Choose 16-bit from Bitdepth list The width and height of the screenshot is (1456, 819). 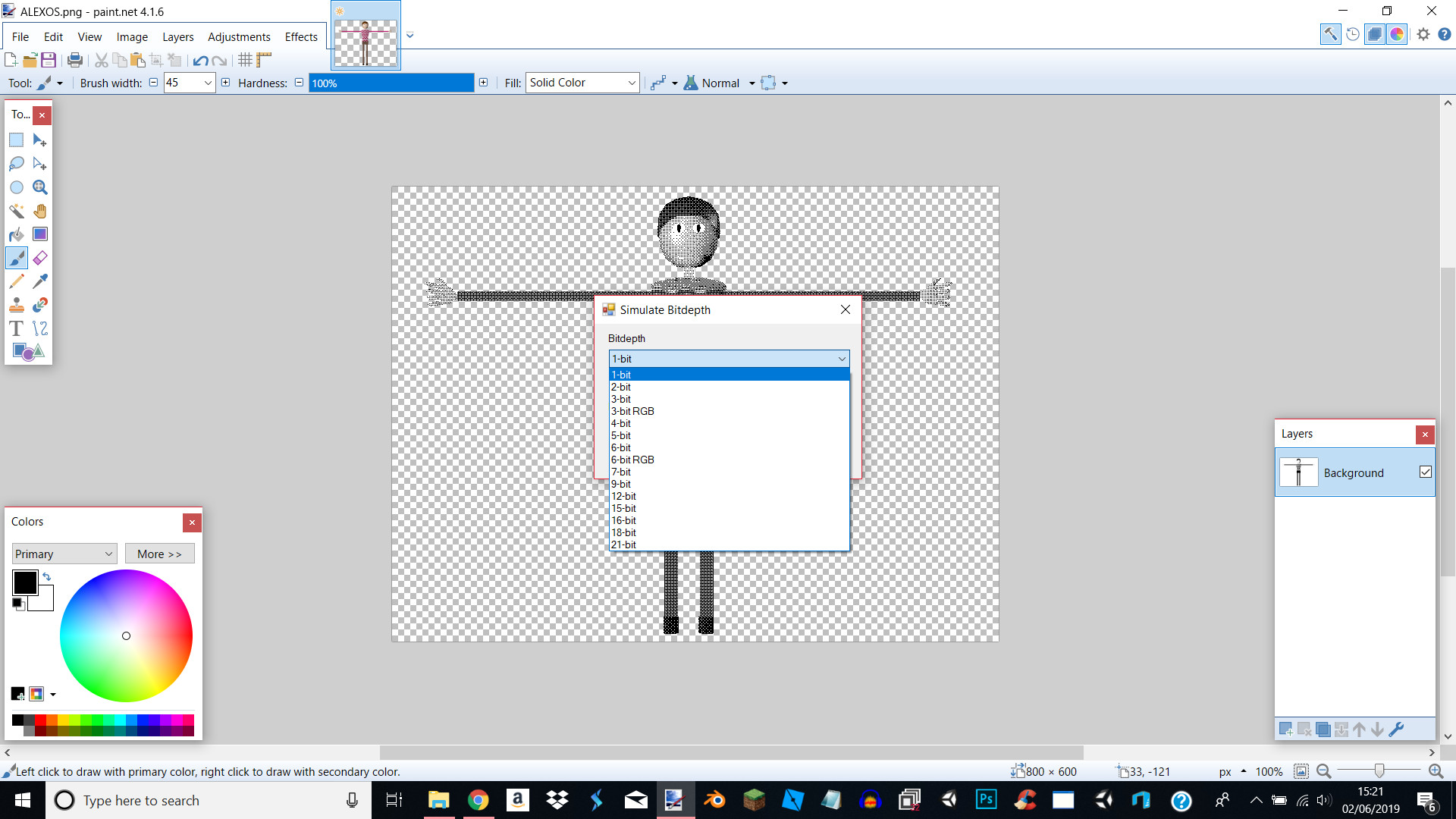pyautogui.click(x=729, y=520)
